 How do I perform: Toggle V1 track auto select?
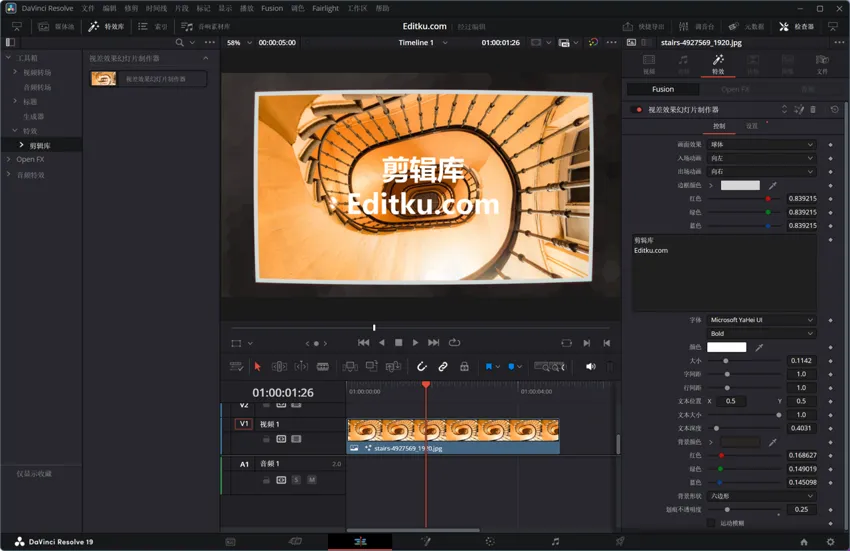(281, 439)
